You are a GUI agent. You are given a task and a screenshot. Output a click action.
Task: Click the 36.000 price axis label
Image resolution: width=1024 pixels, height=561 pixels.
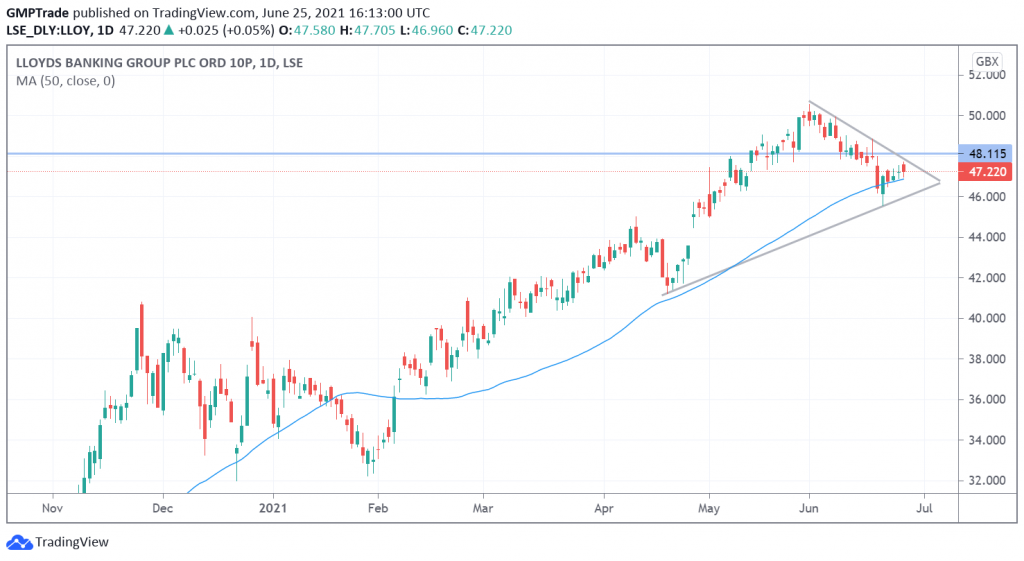pos(987,399)
